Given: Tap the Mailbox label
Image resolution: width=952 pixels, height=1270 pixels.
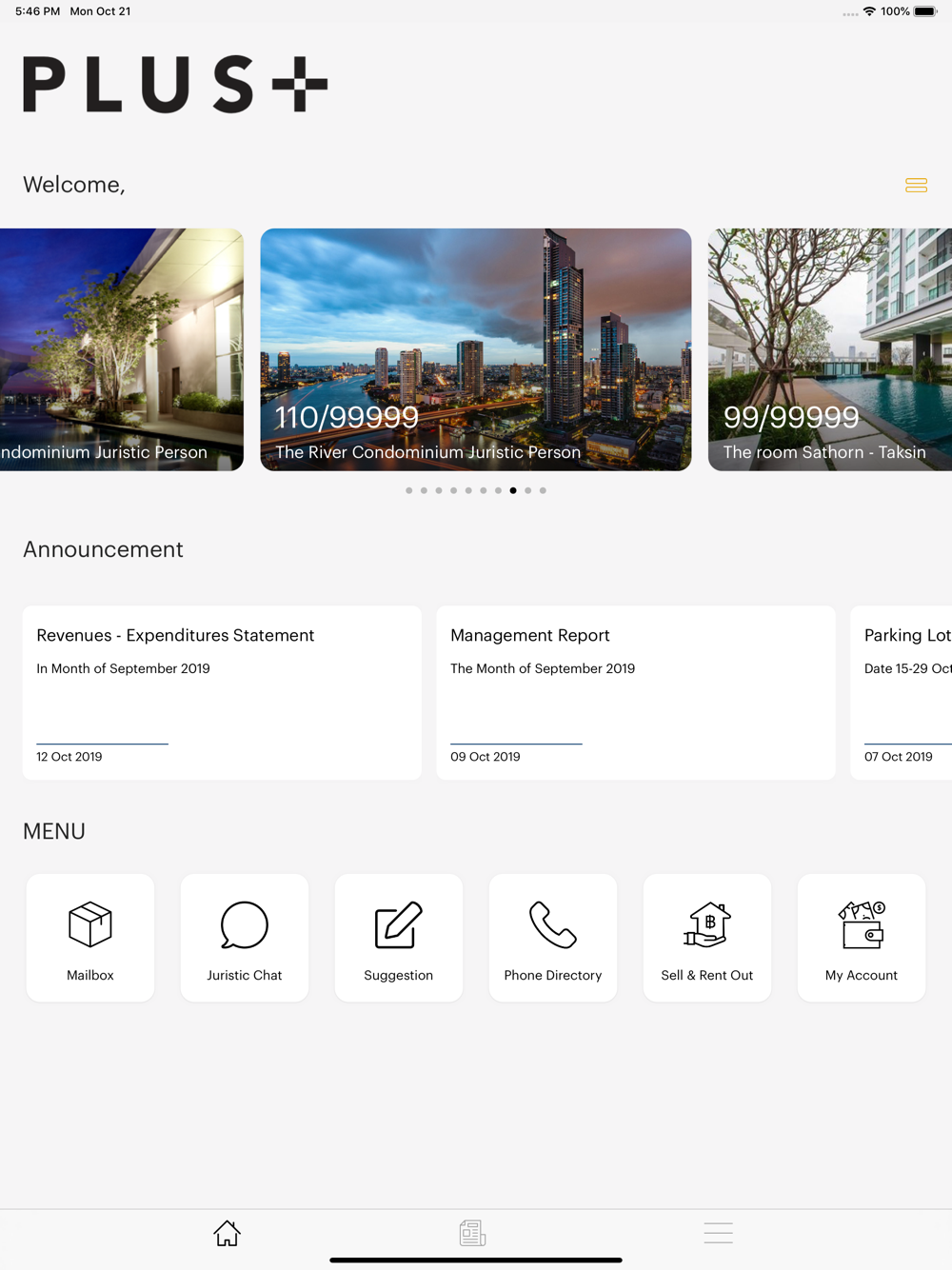Looking at the screenshot, I should [x=90, y=975].
